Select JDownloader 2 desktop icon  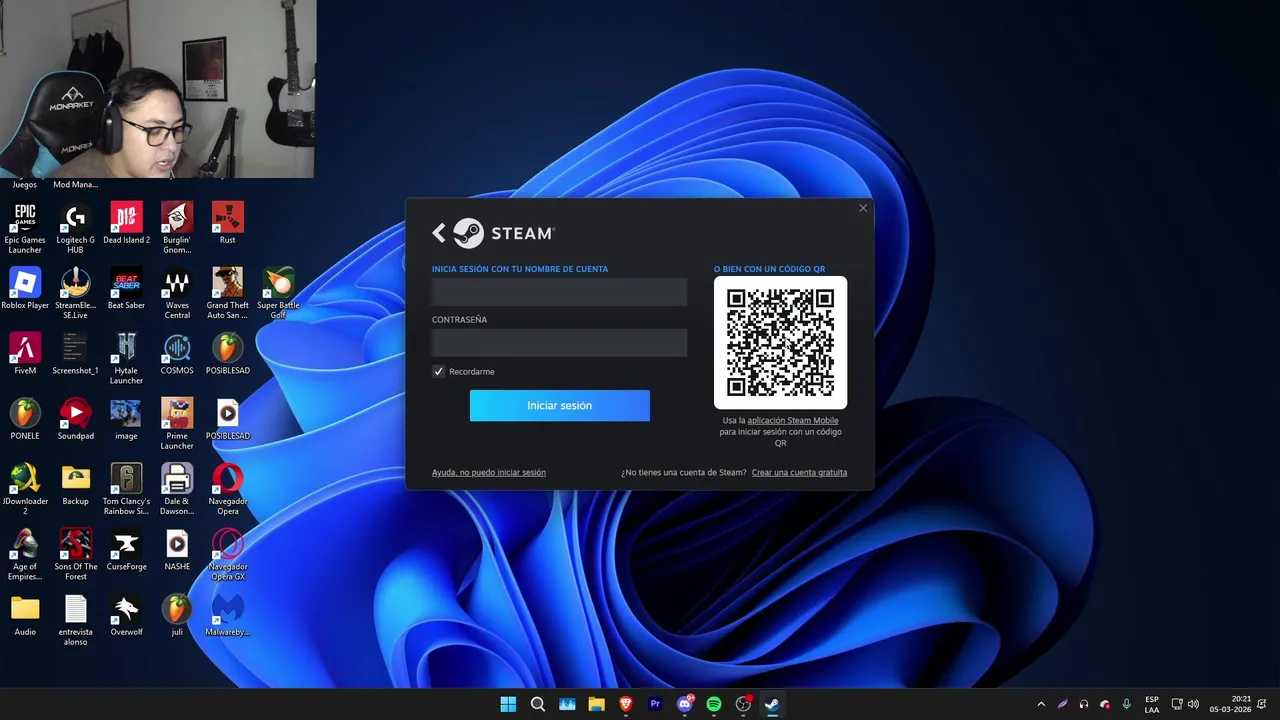[25, 490]
